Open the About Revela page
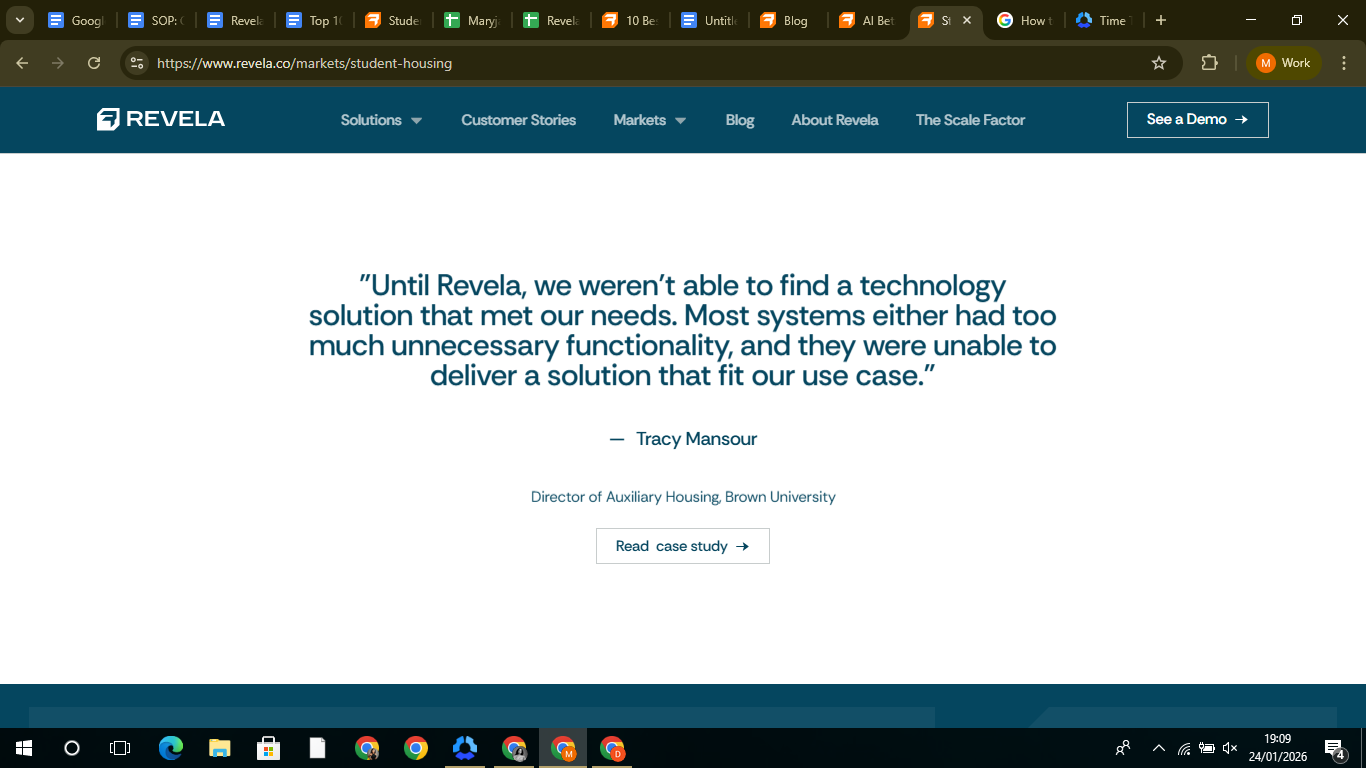The width and height of the screenshot is (1366, 768). pos(835,120)
